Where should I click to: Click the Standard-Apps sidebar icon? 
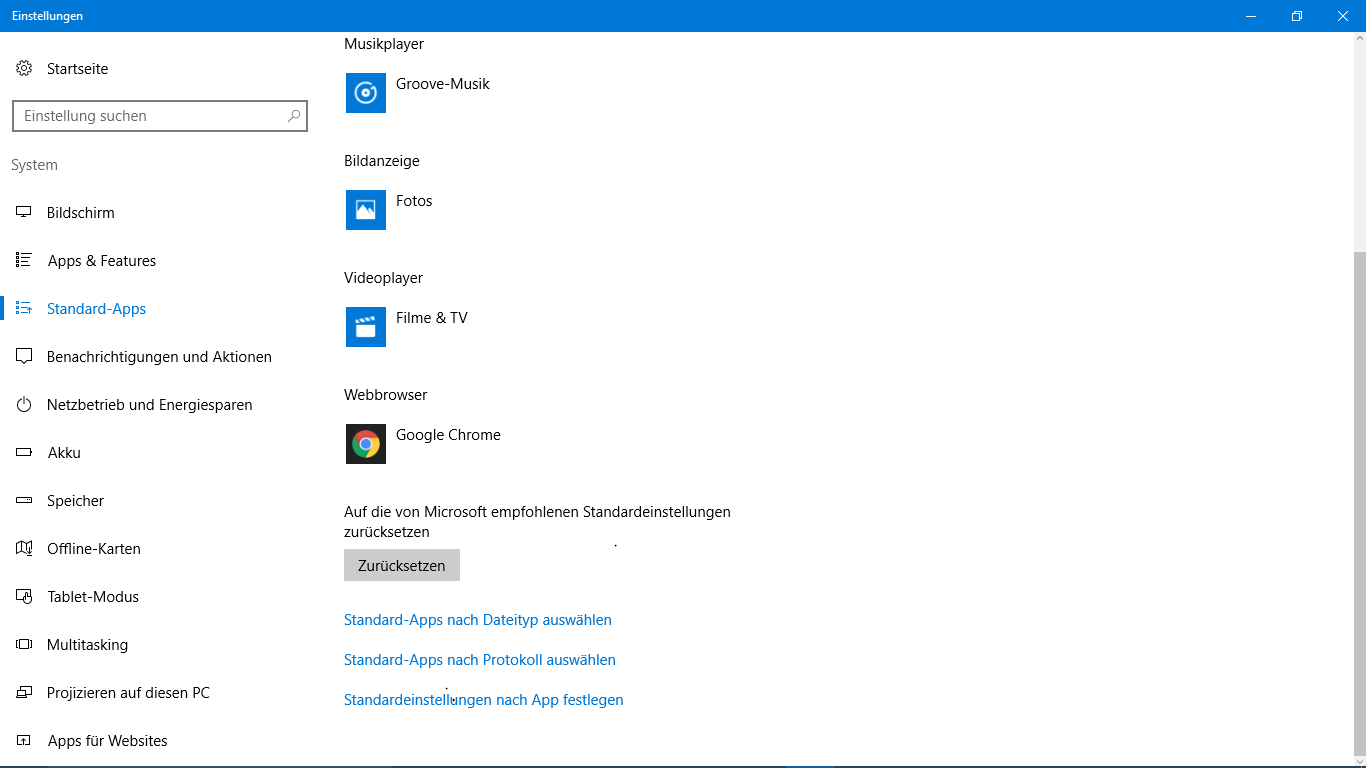(24, 309)
